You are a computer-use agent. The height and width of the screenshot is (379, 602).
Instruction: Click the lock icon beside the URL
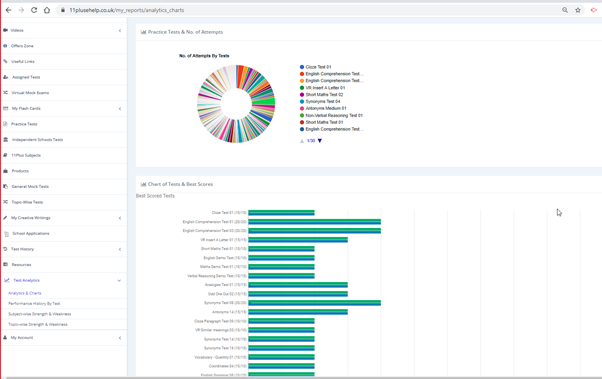[63, 10]
